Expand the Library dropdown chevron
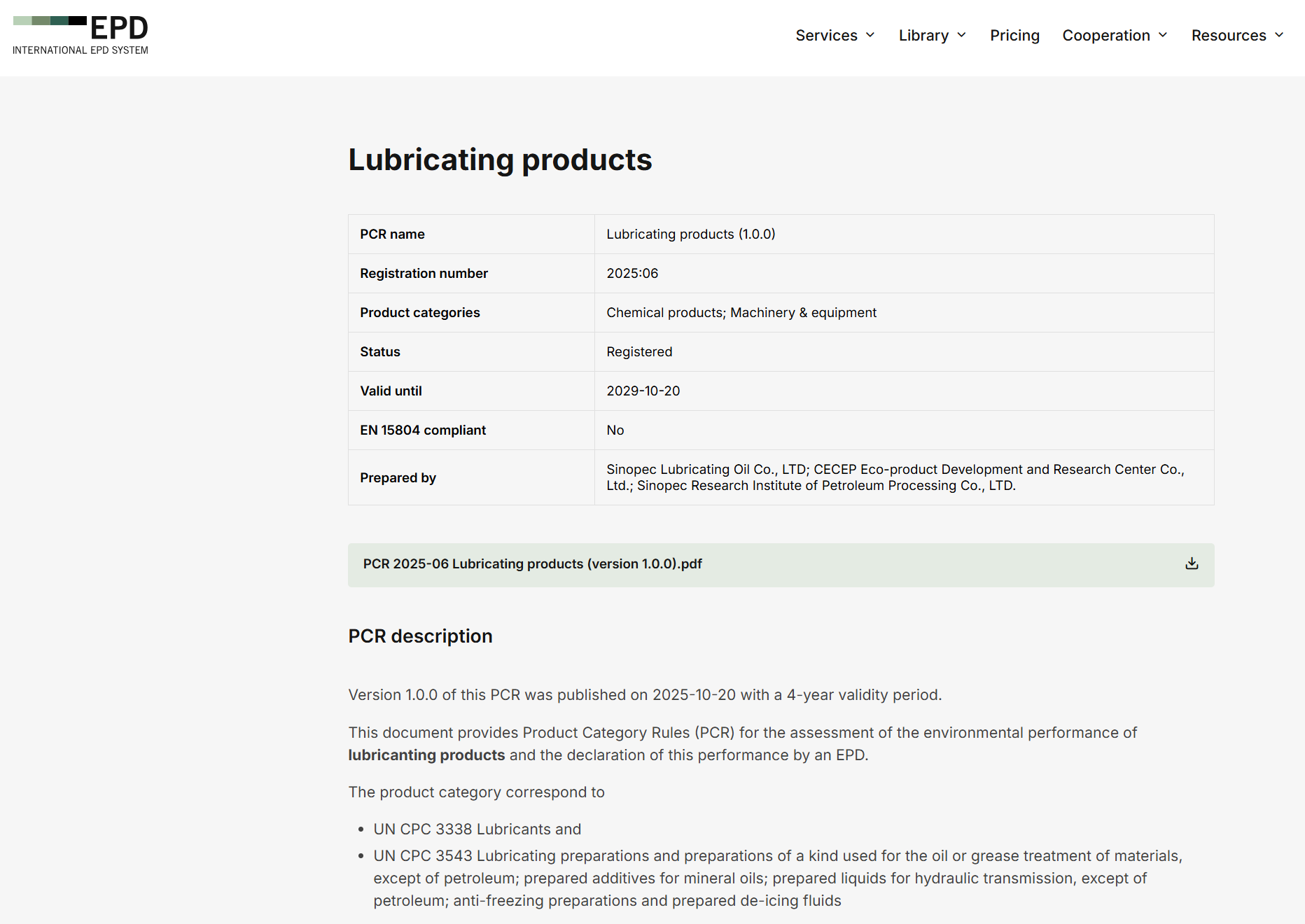This screenshot has width=1305, height=924. click(961, 35)
